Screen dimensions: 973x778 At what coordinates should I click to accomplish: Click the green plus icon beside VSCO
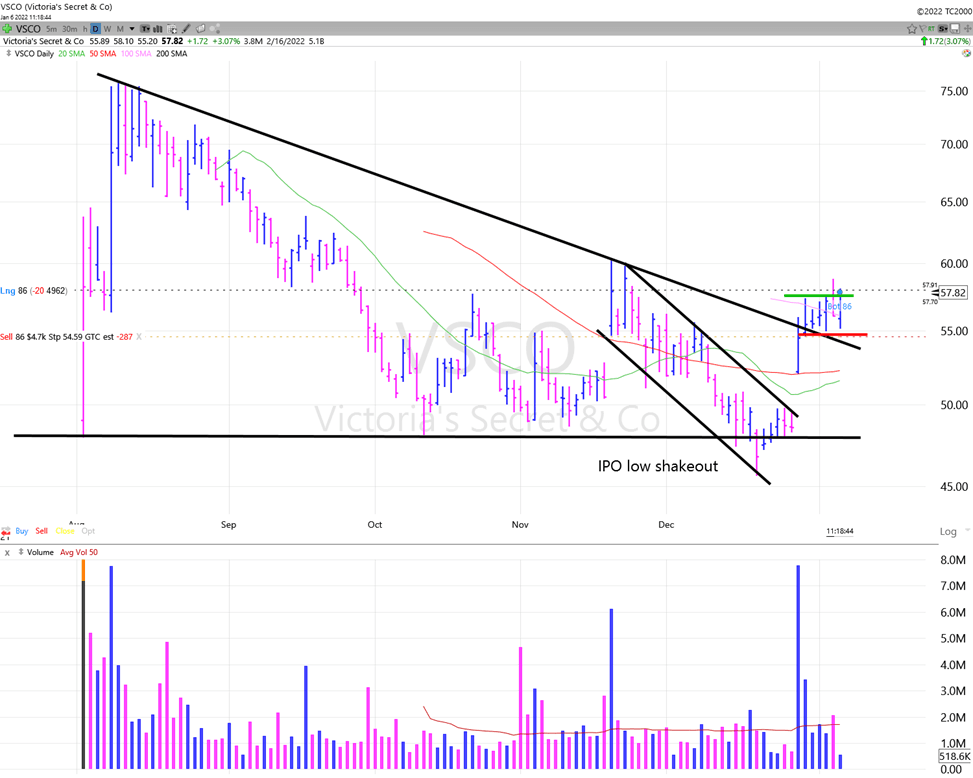pos(8,29)
